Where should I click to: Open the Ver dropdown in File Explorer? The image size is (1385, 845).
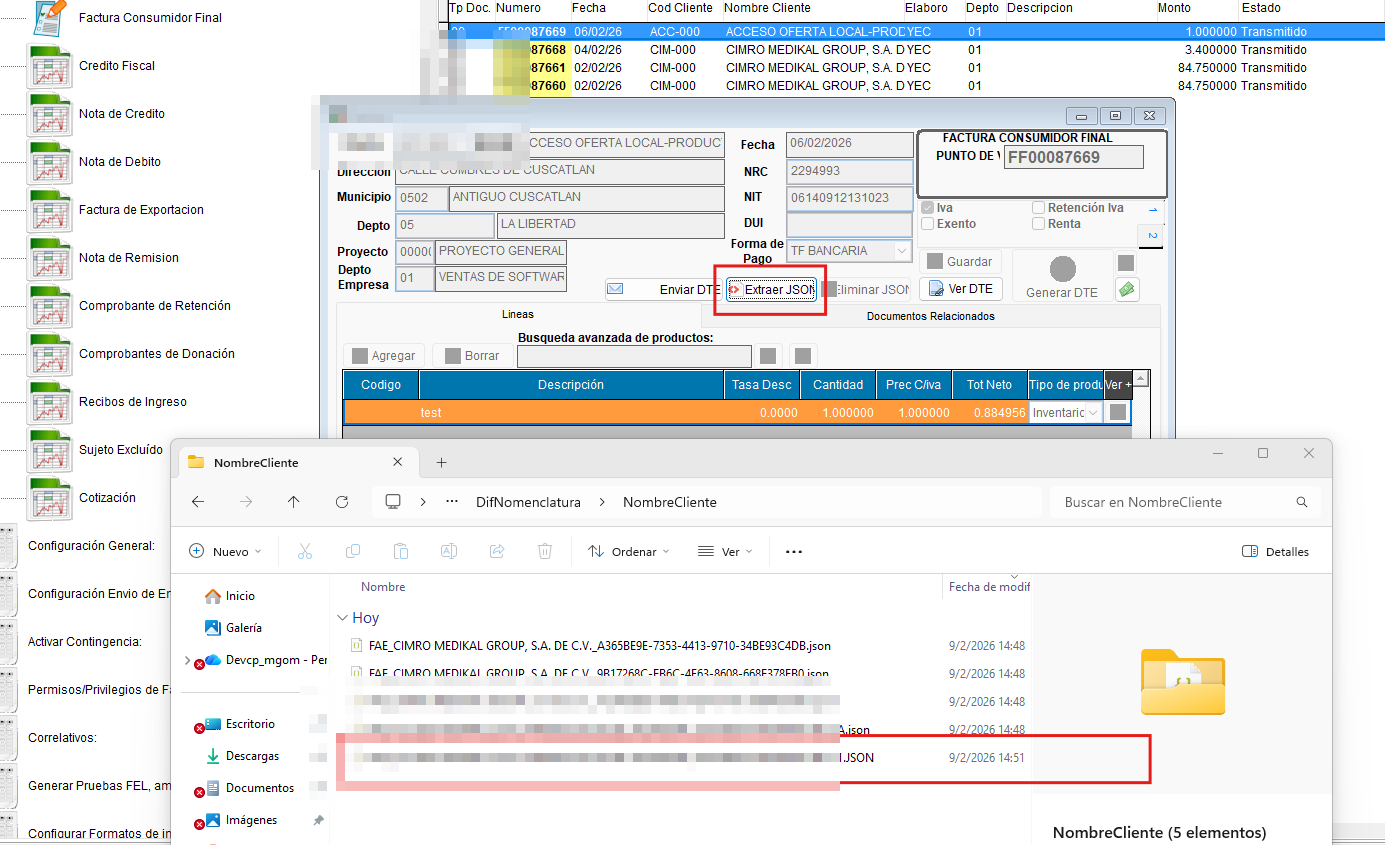coord(724,551)
